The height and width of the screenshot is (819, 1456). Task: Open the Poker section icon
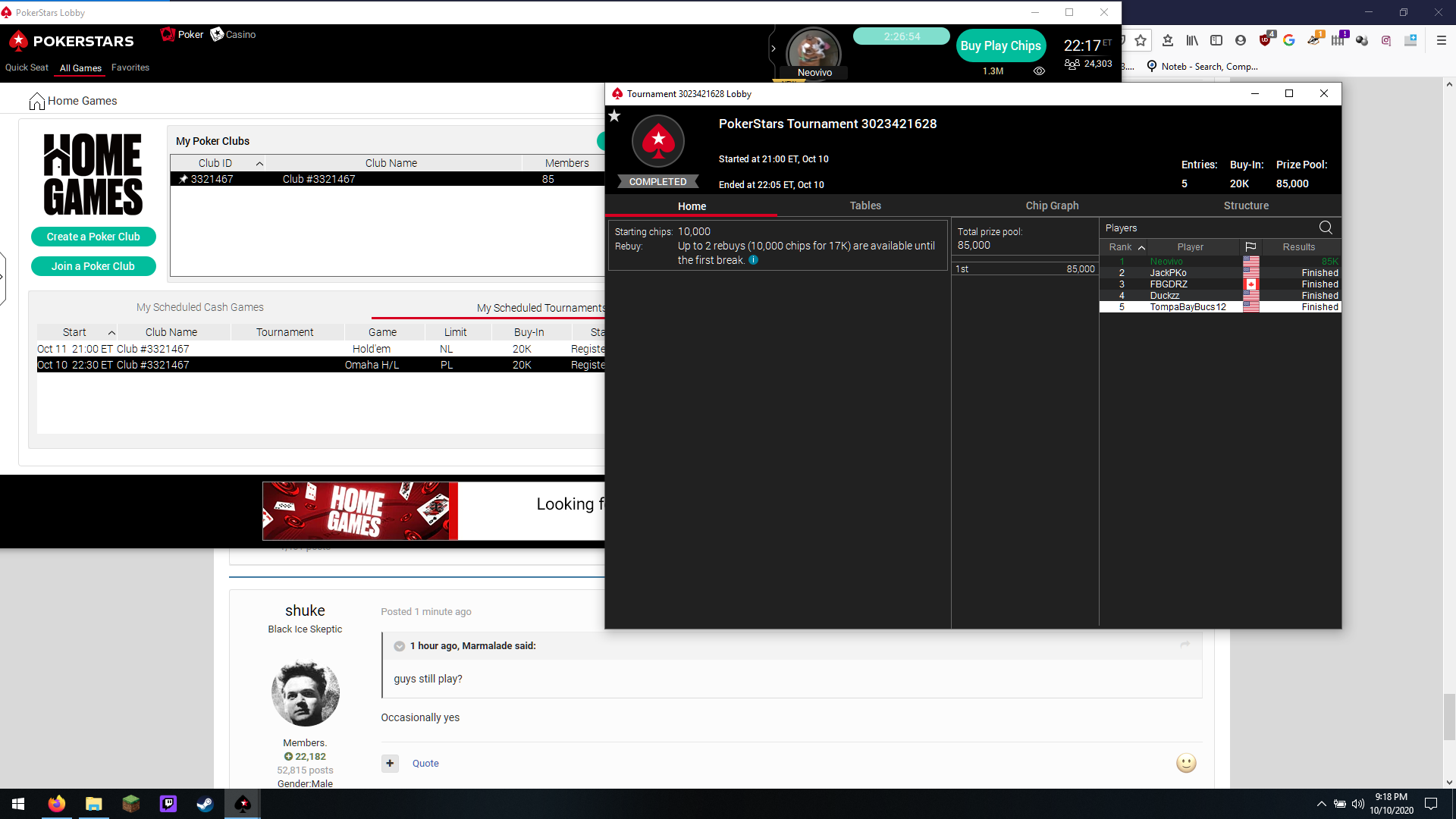[x=168, y=34]
